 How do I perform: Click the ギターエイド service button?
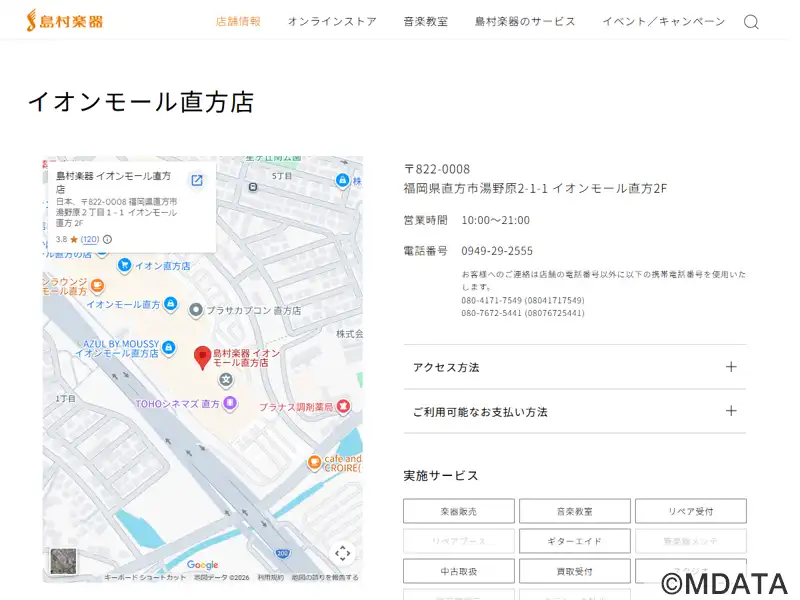click(x=574, y=541)
